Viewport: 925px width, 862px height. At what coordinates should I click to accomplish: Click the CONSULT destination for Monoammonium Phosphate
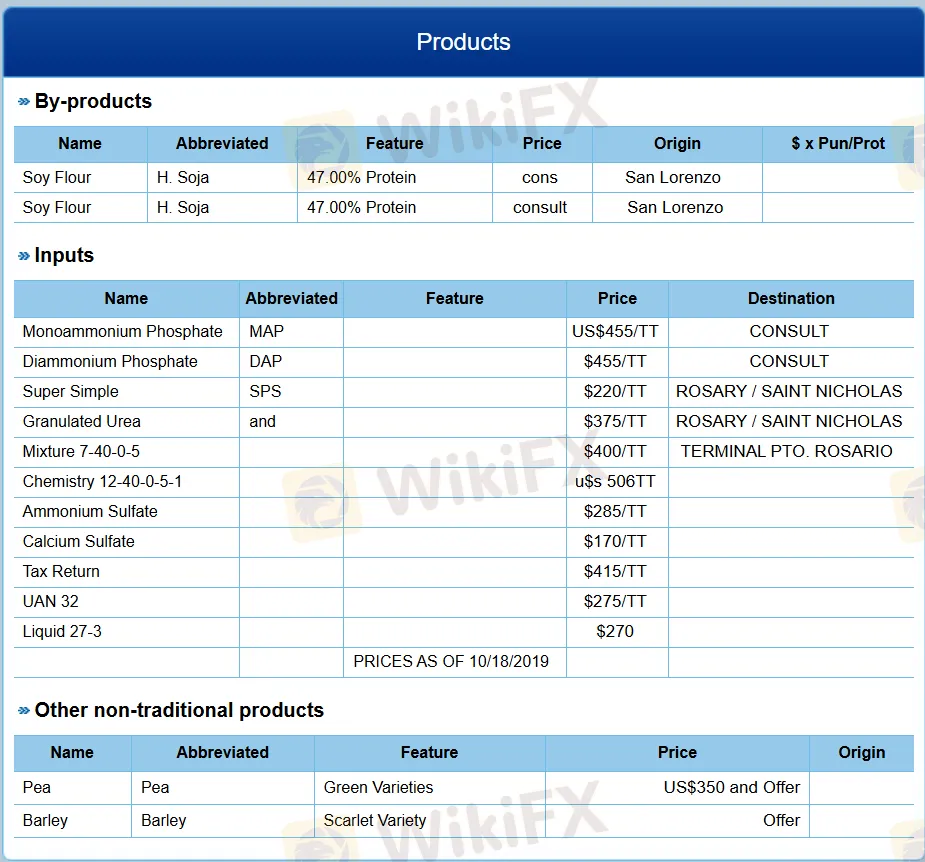790,331
